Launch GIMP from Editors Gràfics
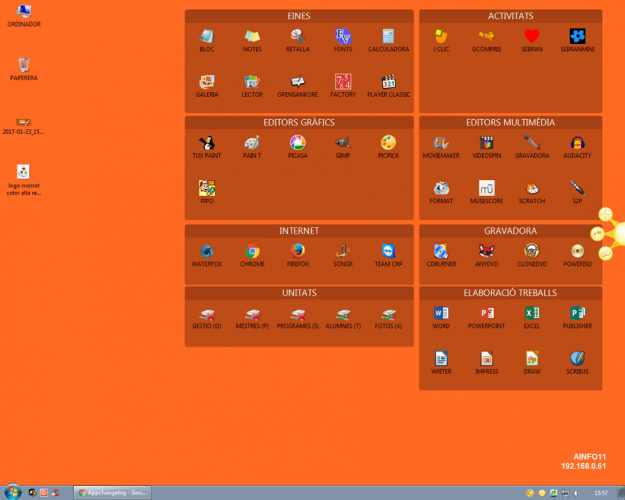625x500 pixels. [x=343, y=144]
